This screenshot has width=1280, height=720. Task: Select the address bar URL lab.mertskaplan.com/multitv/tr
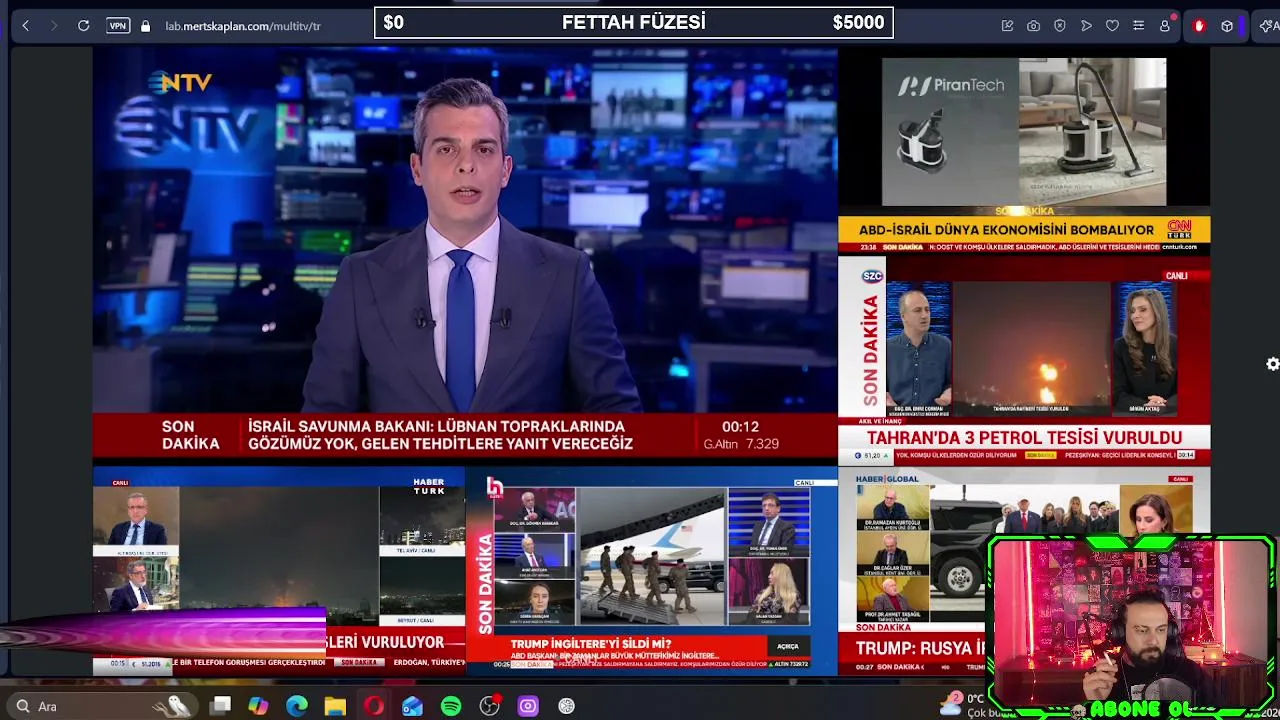[x=243, y=26]
